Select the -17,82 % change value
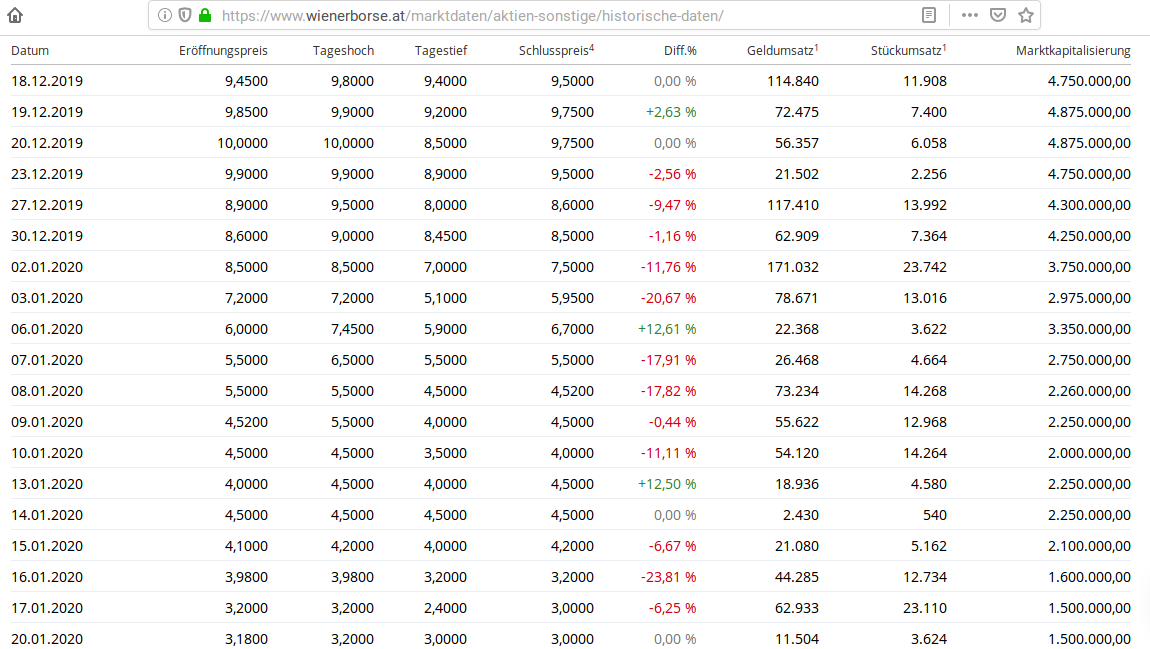Image resolution: width=1150 pixels, height=649 pixels. pyautogui.click(x=669, y=391)
